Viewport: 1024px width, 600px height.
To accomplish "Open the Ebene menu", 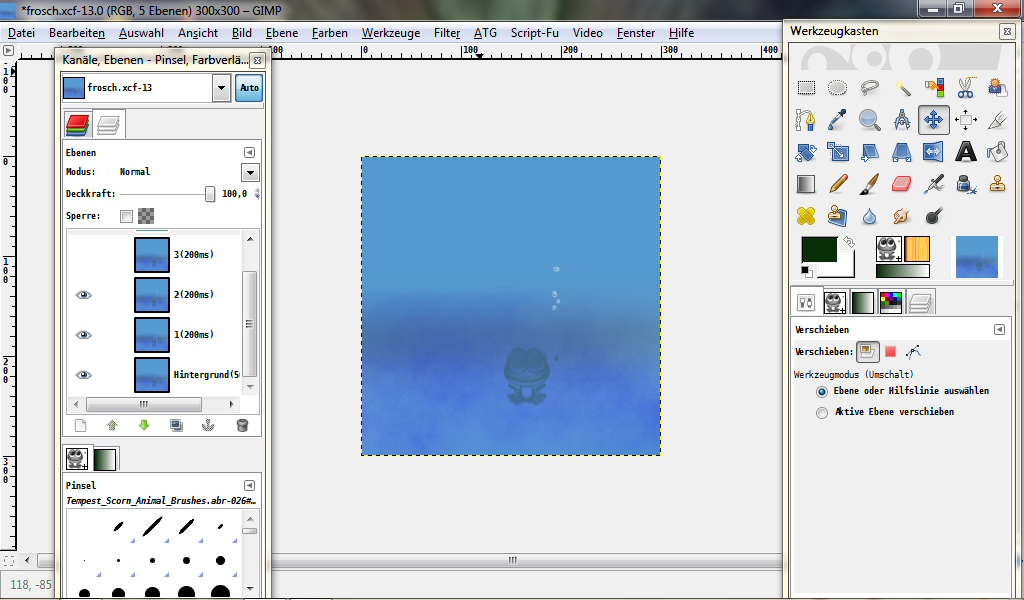I will tap(281, 33).
